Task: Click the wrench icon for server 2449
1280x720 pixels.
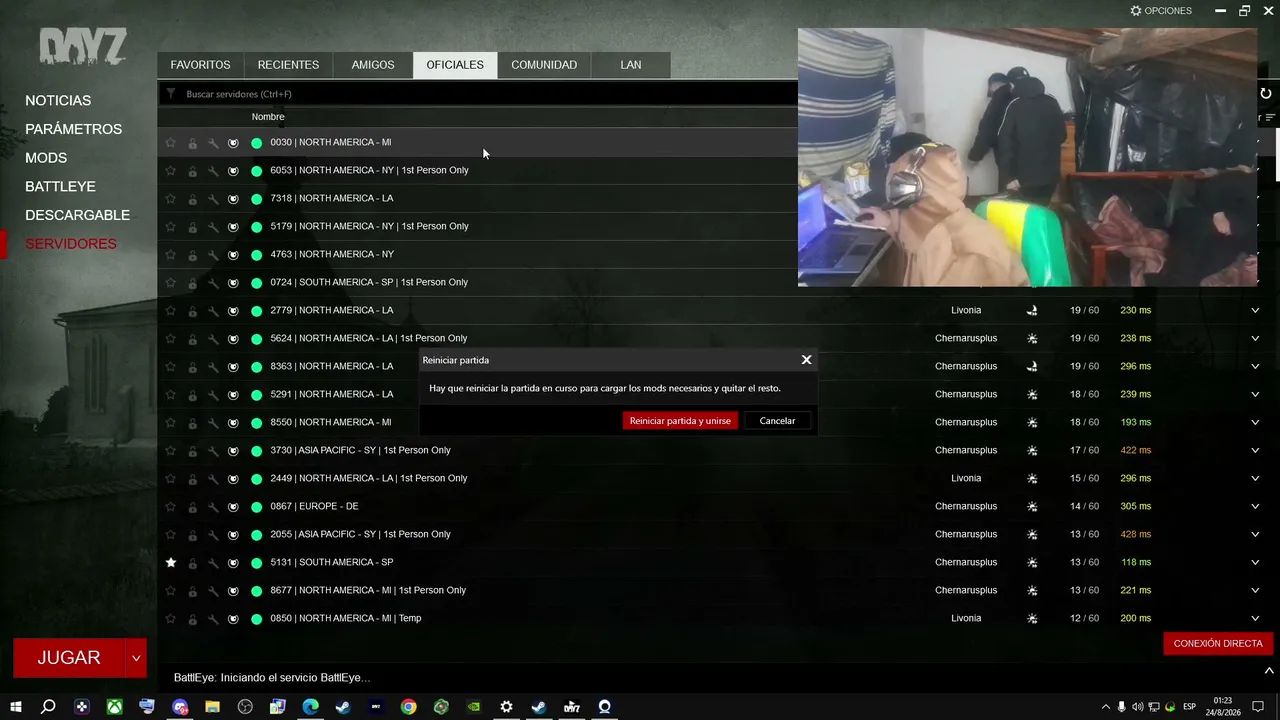Action: click(213, 479)
